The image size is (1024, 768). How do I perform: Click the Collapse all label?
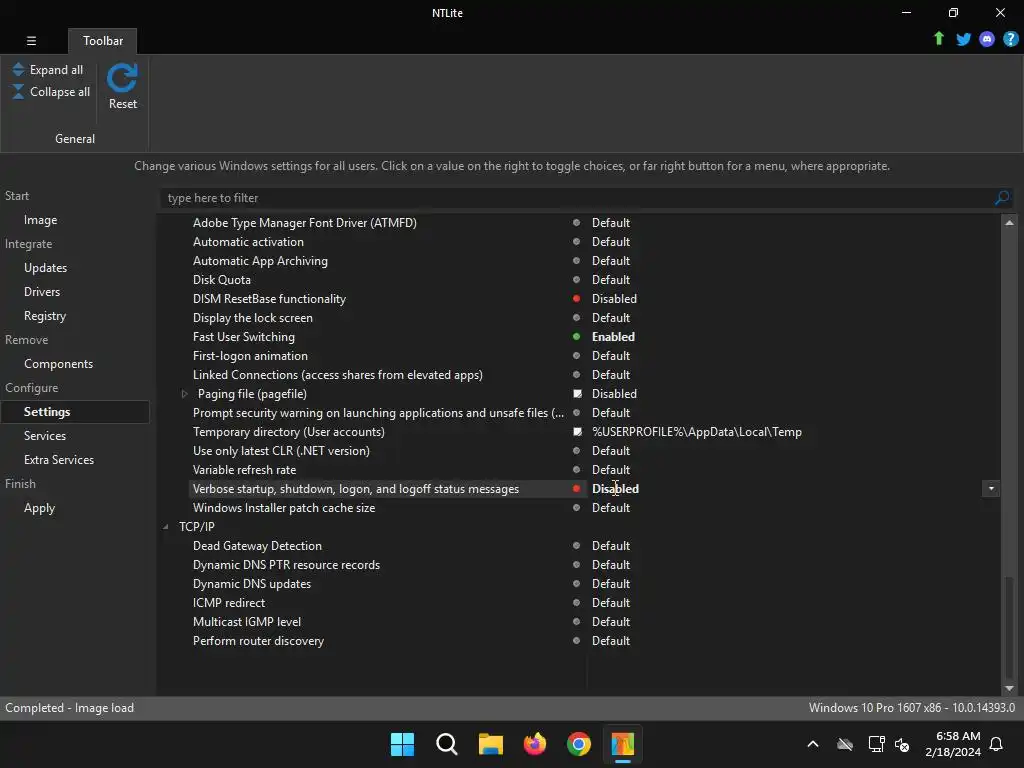[x=60, y=92]
